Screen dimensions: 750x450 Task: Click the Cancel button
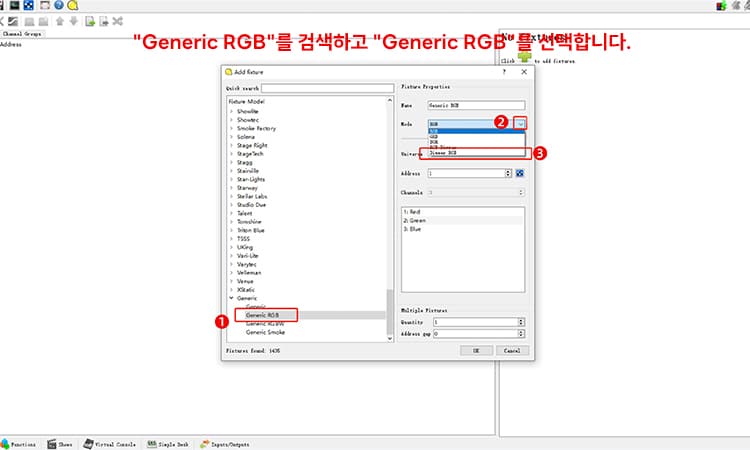point(512,351)
